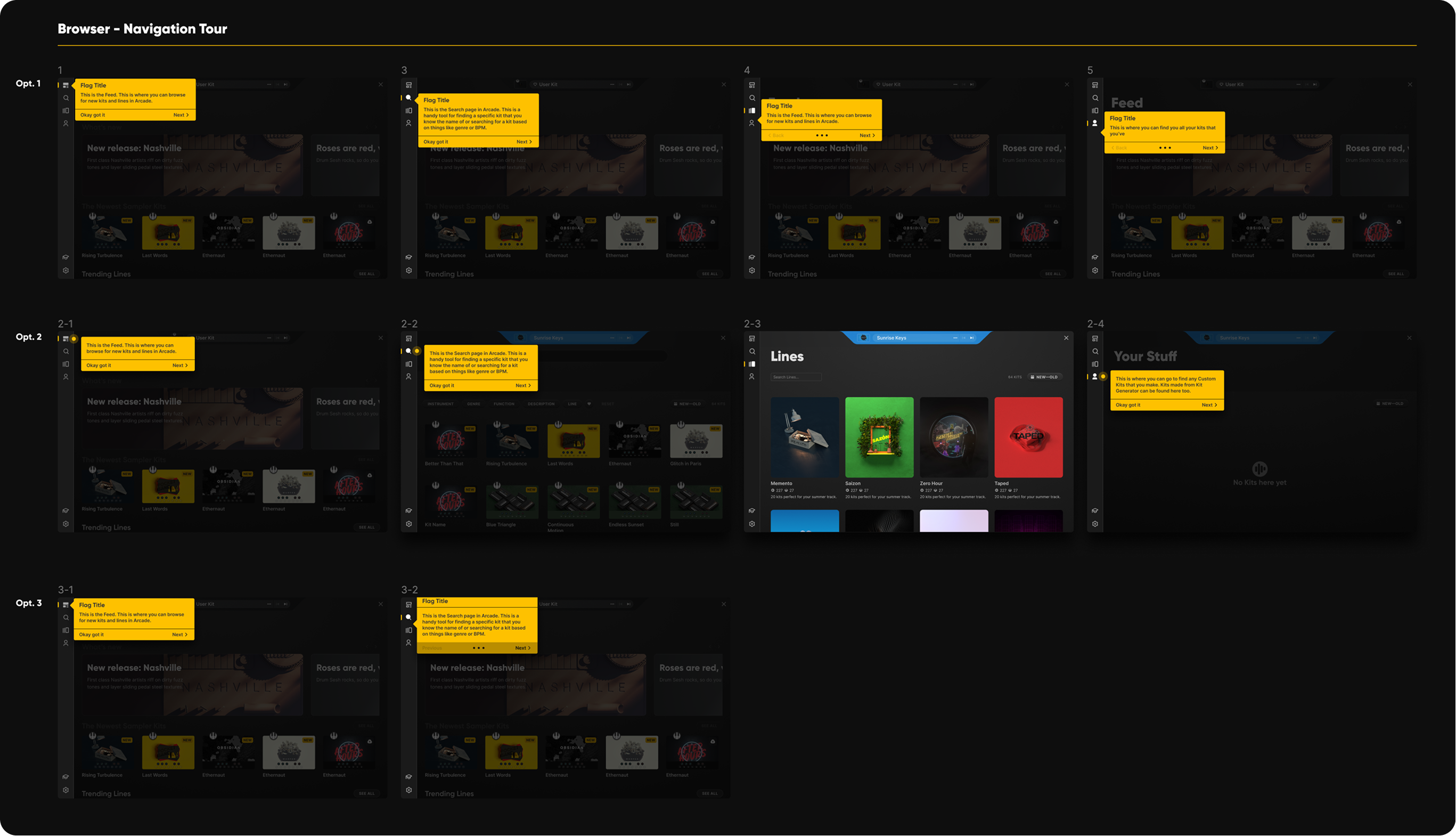Image resolution: width=1456 pixels, height=836 pixels.
Task: Open the three-dots menu beside Sunrise Keys in the Lines screen
Action: click(x=955, y=338)
